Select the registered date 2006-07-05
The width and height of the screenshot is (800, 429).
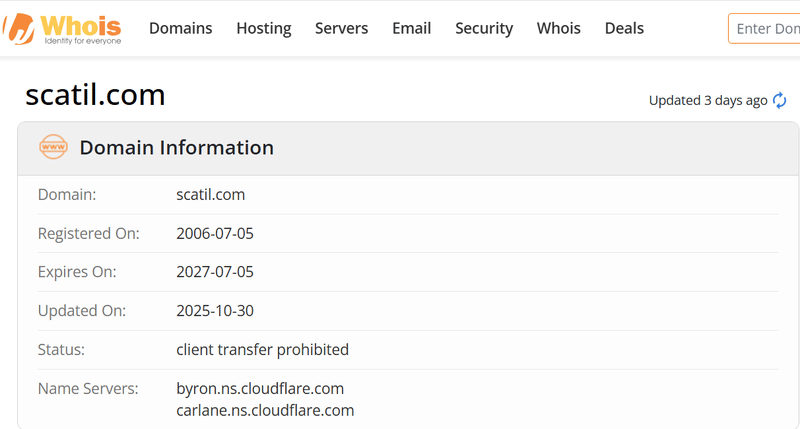pos(215,233)
